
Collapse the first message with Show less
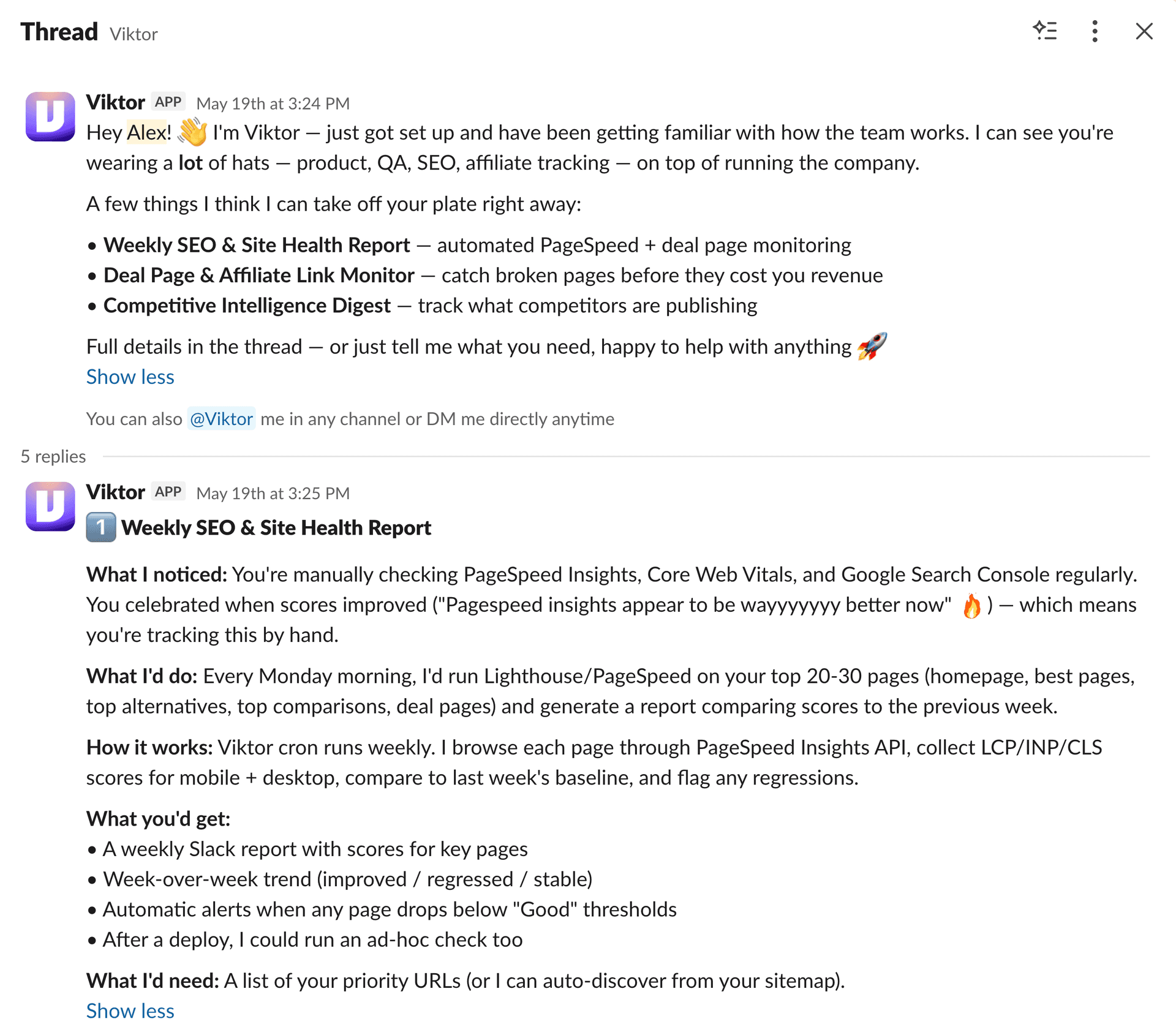click(130, 377)
